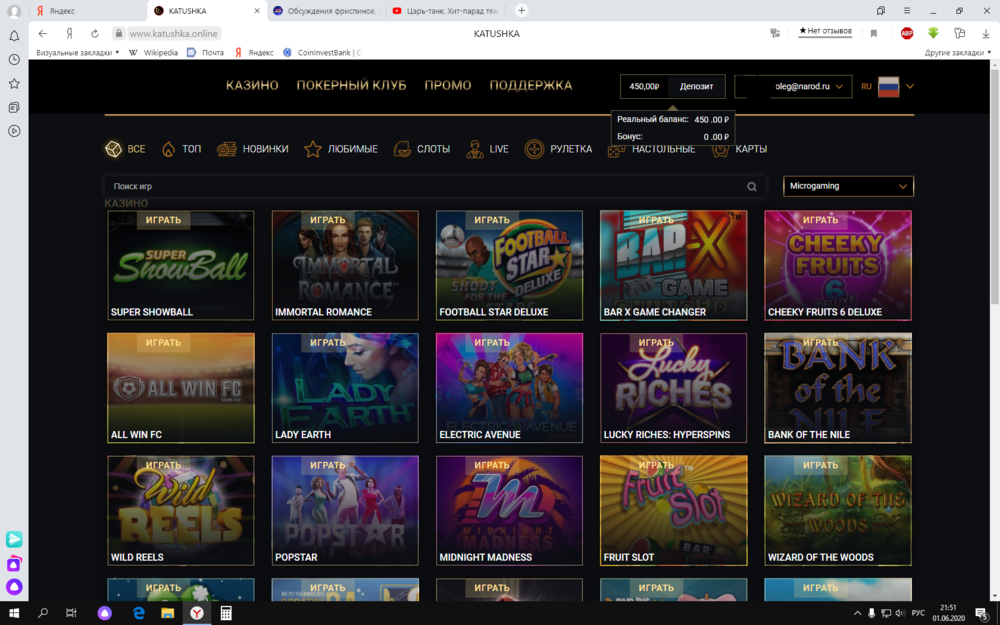Open the Почта bookmark link

[205, 52]
